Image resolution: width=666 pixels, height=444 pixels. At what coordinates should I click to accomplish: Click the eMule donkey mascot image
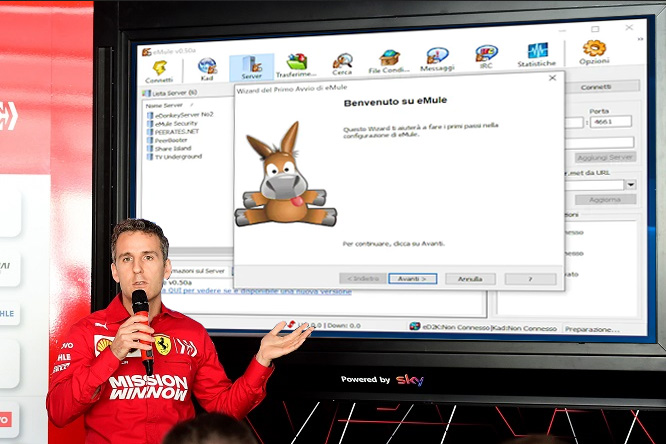click(285, 175)
